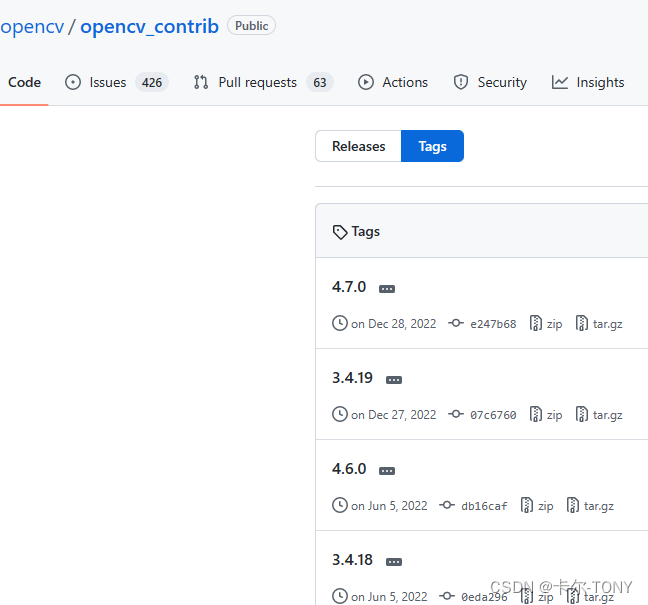Open tag 3.4.19
The width and height of the screenshot is (648, 605).
pos(352,378)
